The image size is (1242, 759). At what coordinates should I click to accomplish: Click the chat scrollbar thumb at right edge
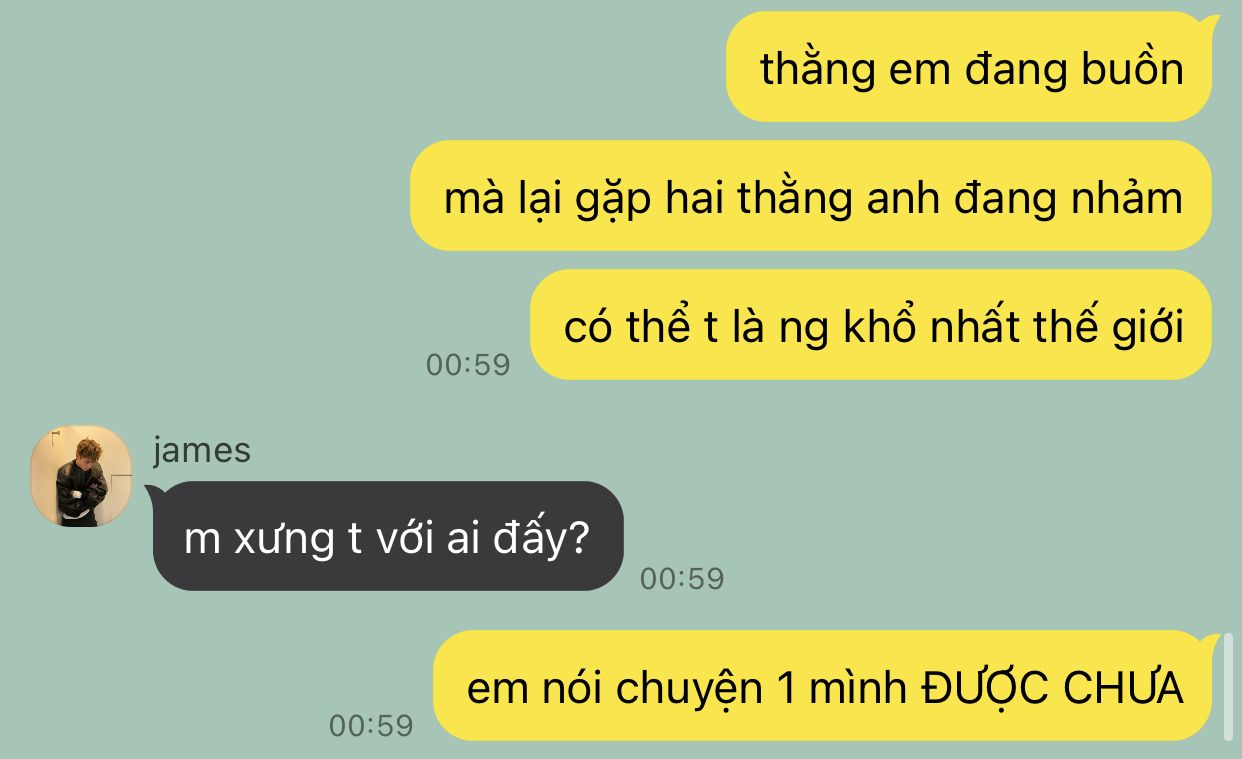1229,687
